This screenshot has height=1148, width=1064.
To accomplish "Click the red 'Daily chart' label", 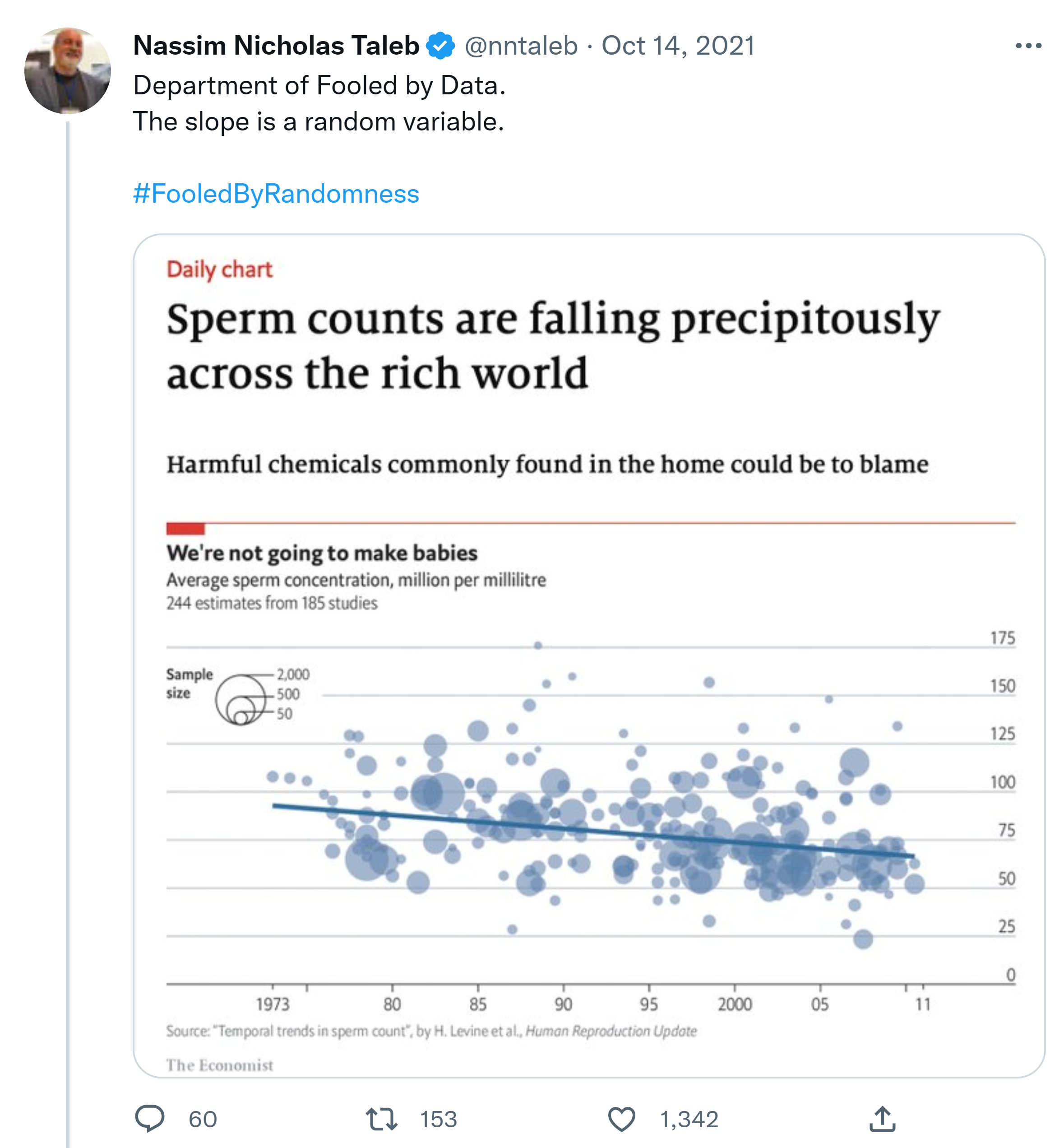I will tap(219, 270).
